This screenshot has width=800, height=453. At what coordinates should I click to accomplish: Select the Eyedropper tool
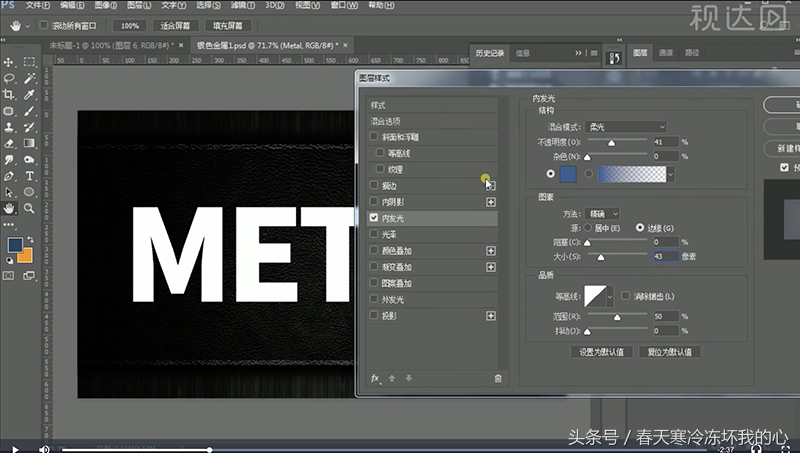point(30,94)
